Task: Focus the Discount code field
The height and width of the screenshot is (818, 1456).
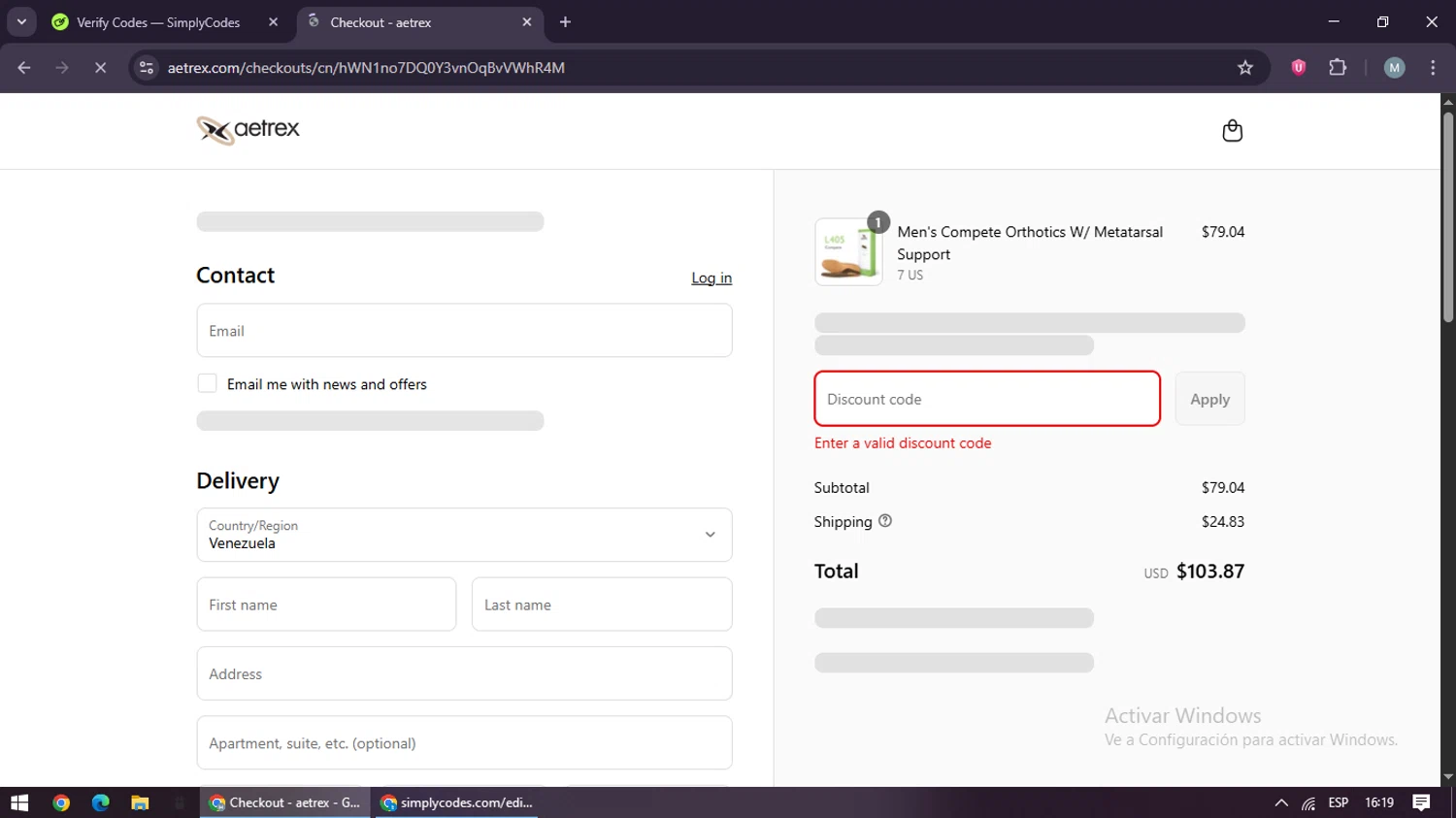Action: tap(987, 399)
